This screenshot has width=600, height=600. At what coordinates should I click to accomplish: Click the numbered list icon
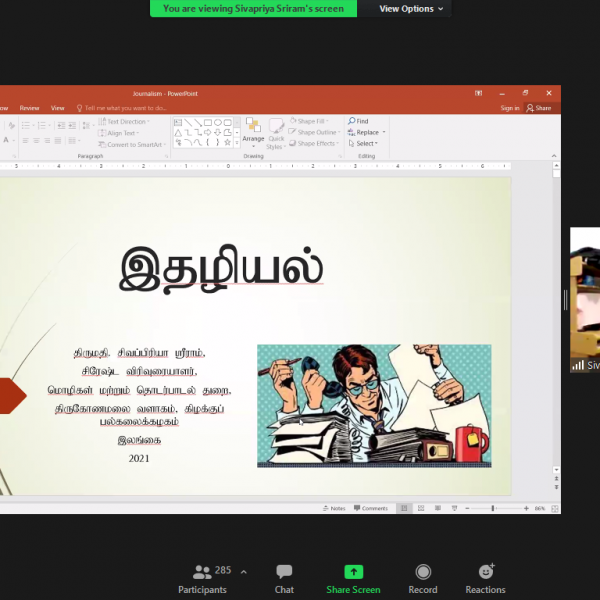(41, 125)
